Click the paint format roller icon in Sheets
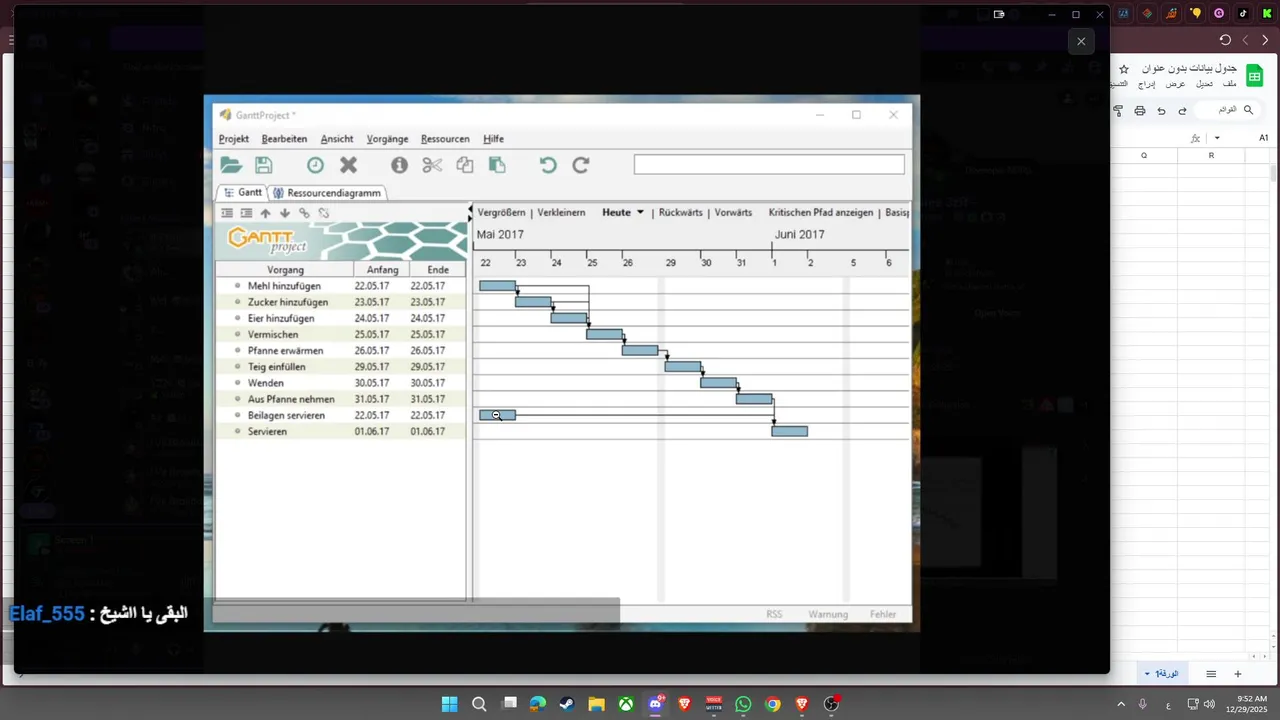Viewport: 1280px width, 720px height. click(1118, 111)
